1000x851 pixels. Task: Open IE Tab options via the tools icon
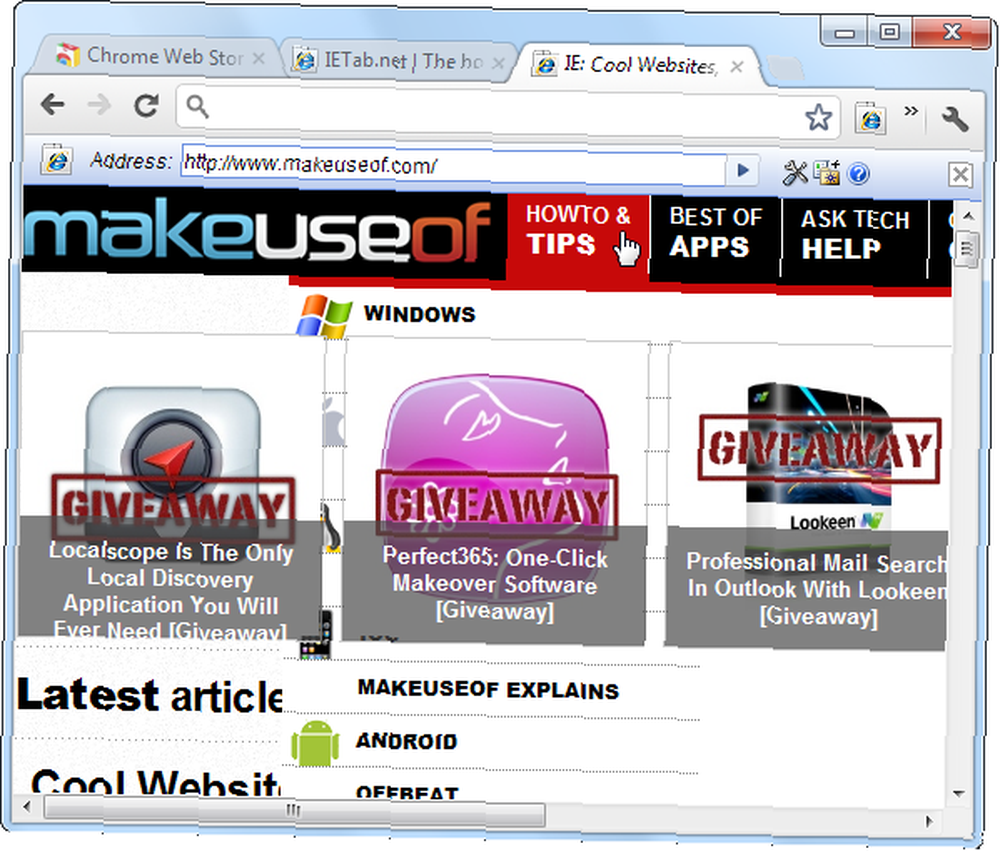click(x=795, y=173)
